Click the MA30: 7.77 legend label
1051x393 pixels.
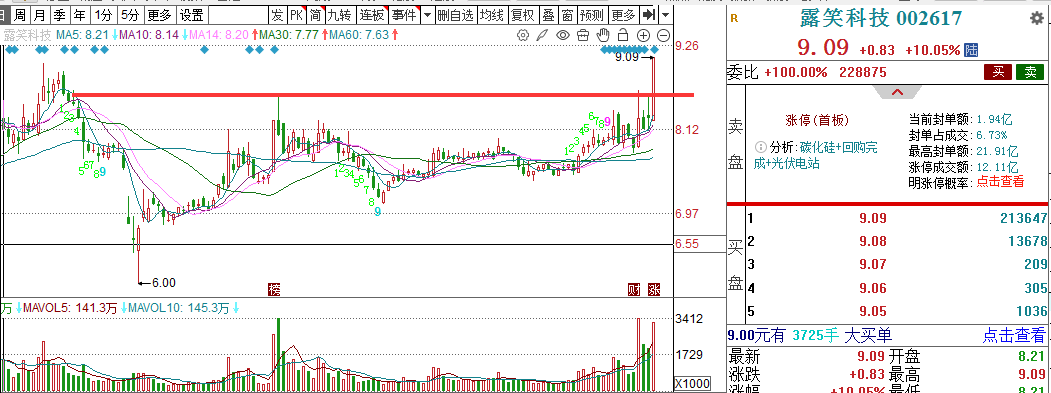click(x=289, y=35)
